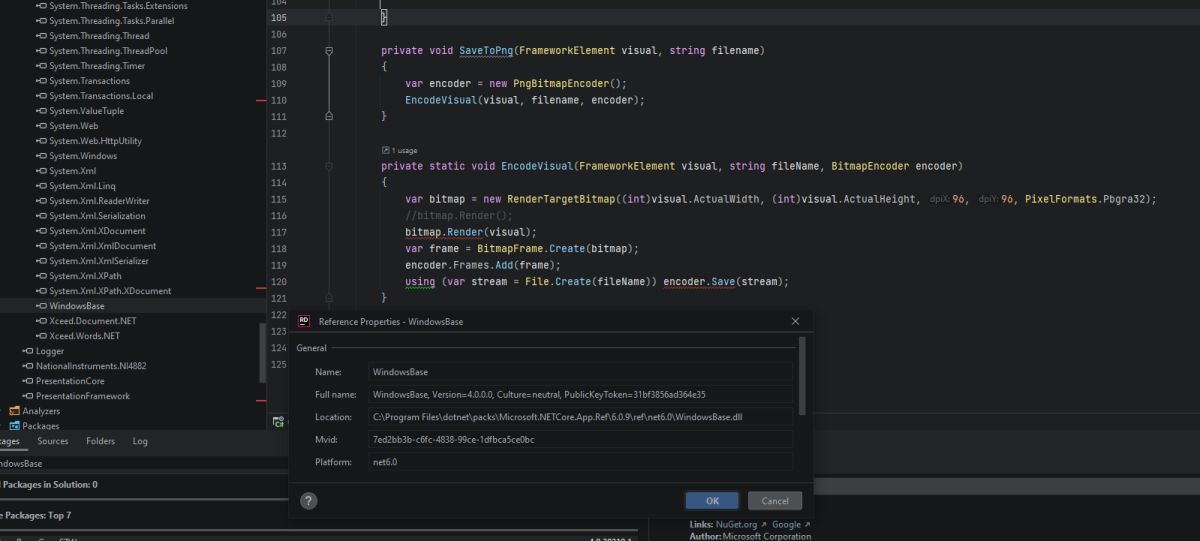Select System.Threading.Thread reference
Viewport: 1200px width, 541px height.
[99, 36]
